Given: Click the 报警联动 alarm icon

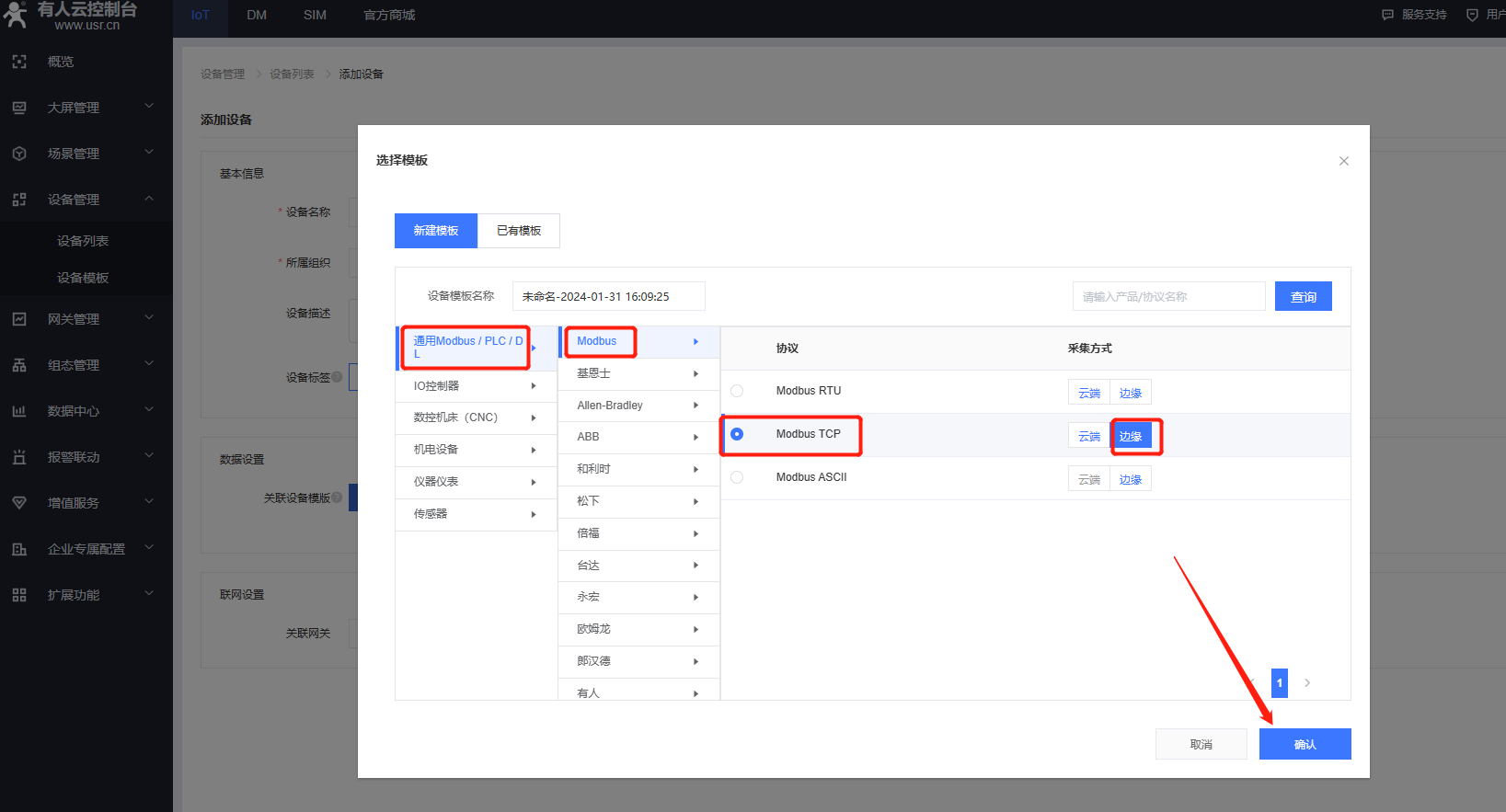Looking at the screenshot, I should [x=19, y=457].
